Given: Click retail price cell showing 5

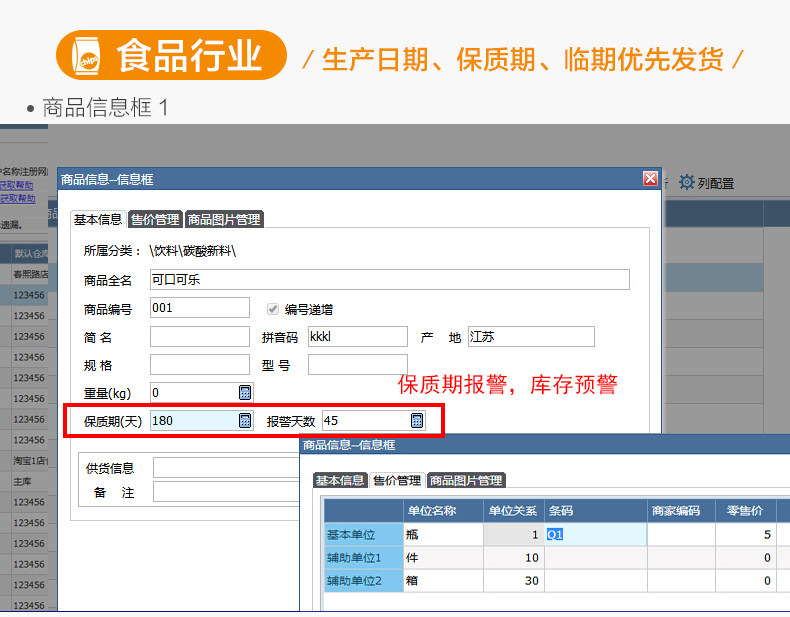Looking at the screenshot, I should coord(746,534).
